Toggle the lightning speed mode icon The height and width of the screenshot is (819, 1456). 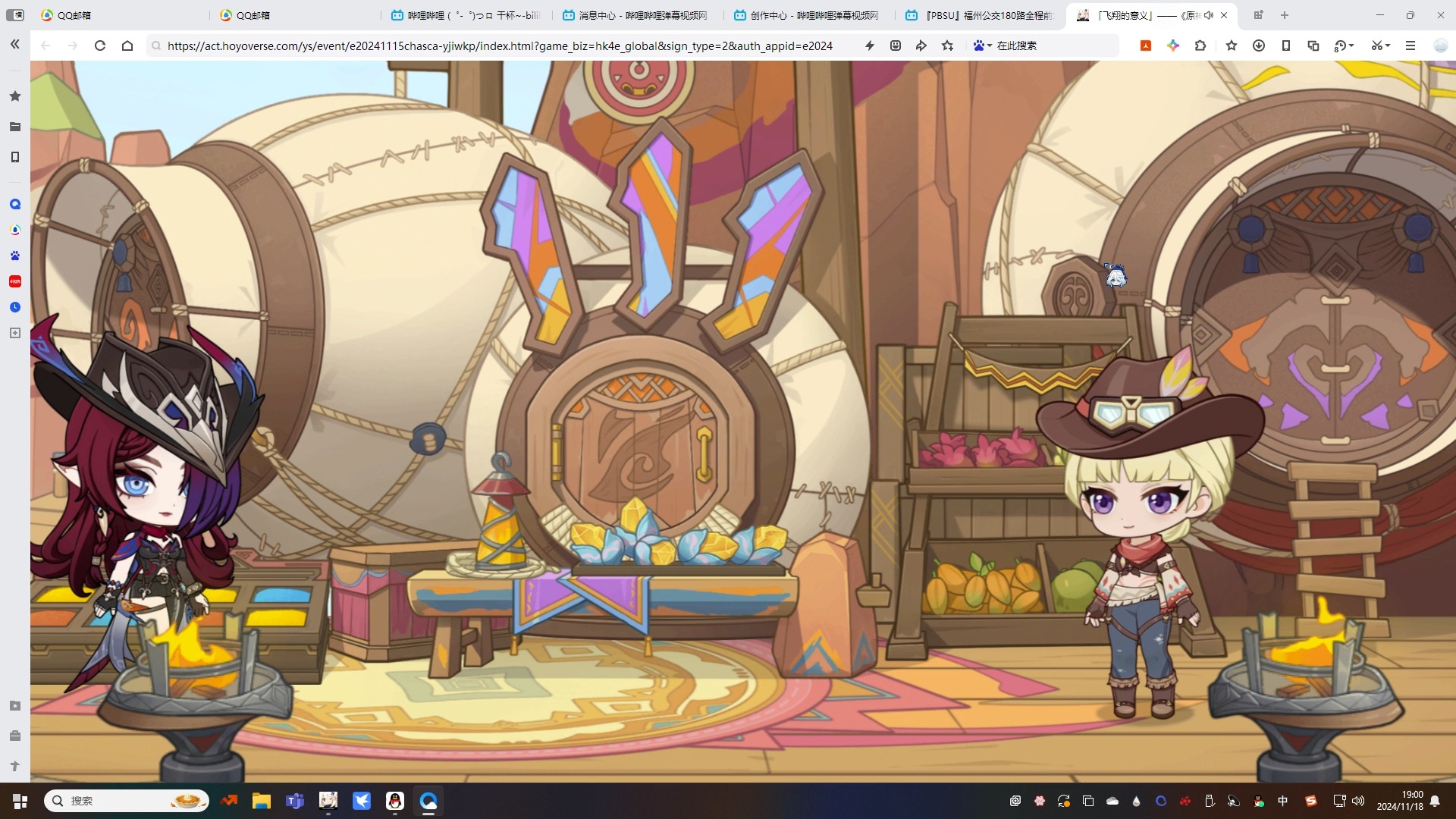point(870,45)
